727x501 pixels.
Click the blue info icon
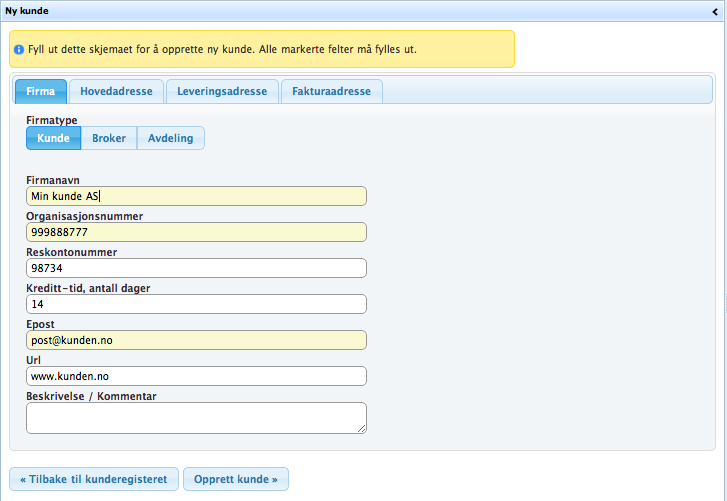click(19, 48)
